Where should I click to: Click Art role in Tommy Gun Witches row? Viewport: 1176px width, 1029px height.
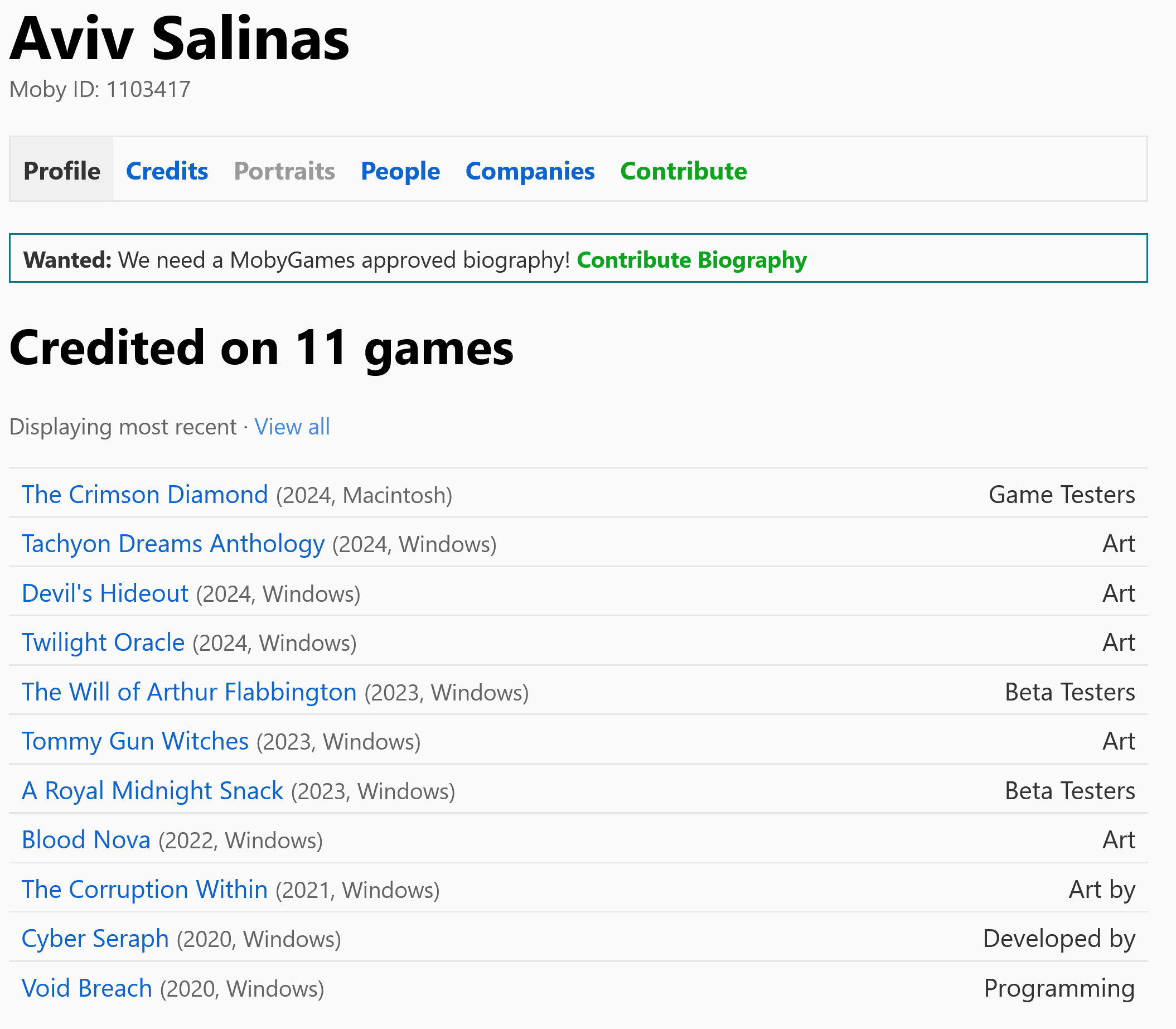[x=1119, y=741]
